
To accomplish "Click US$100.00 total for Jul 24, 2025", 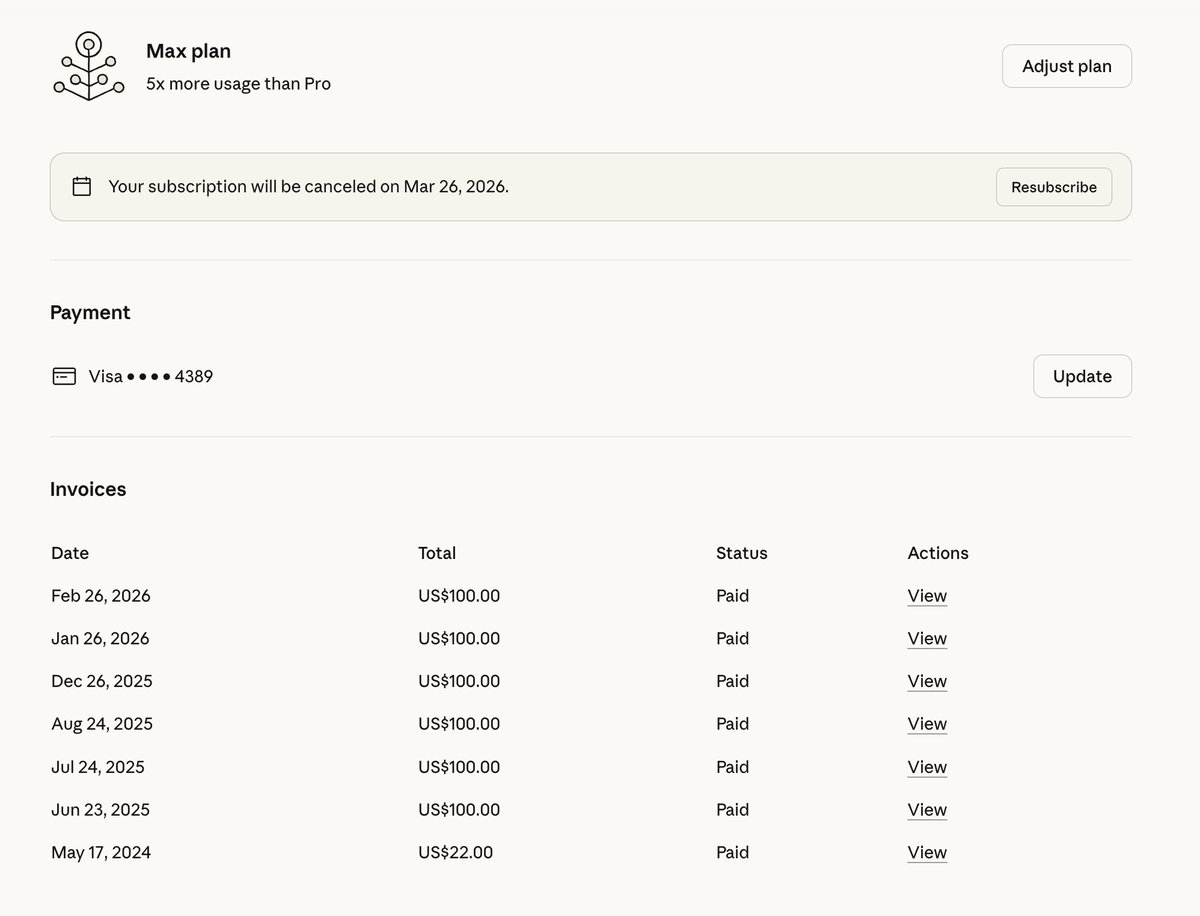I will click(x=459, y=767).
